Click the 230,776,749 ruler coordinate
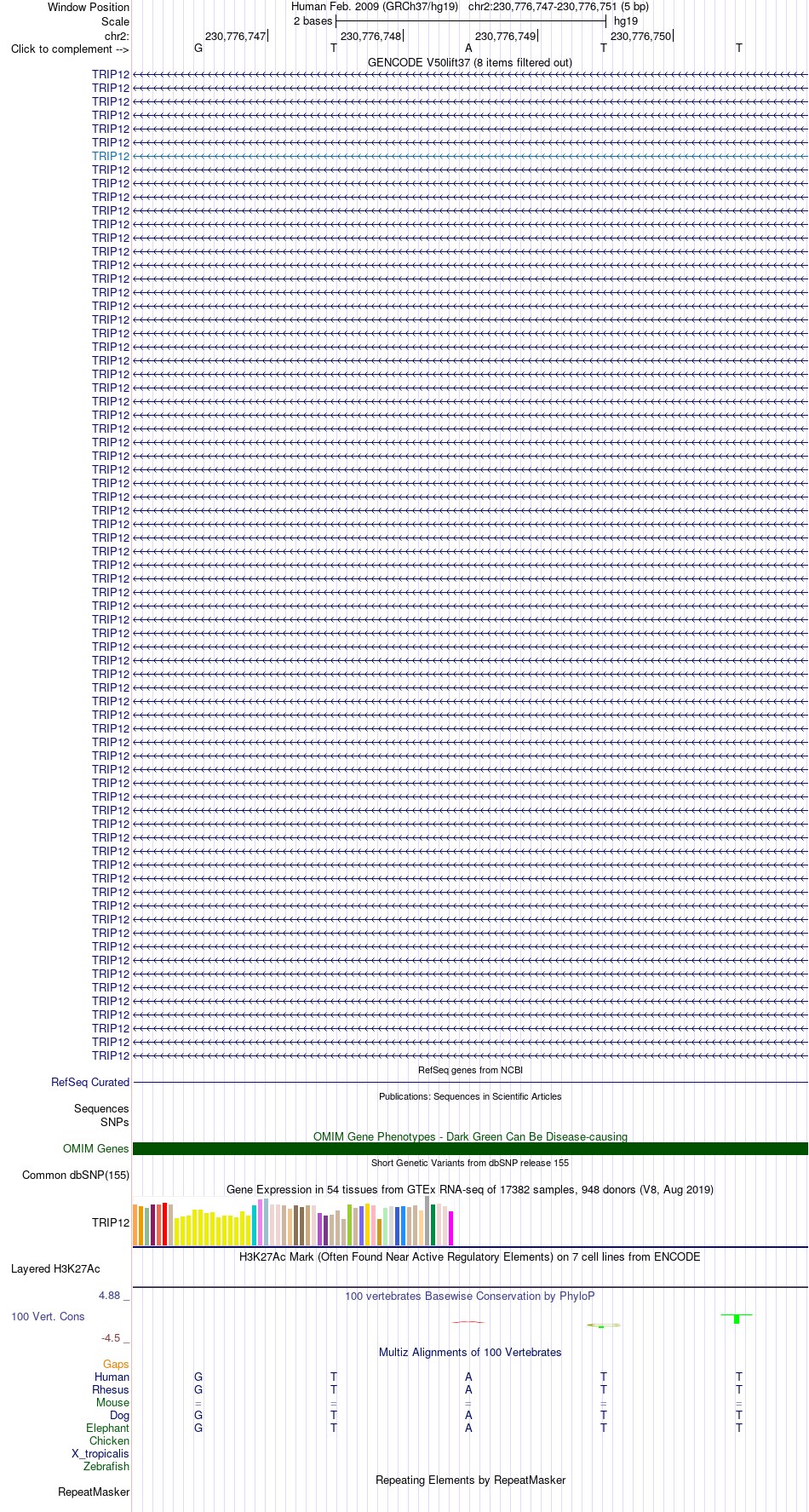The image size is (809, 1512). tap(506, 37)
